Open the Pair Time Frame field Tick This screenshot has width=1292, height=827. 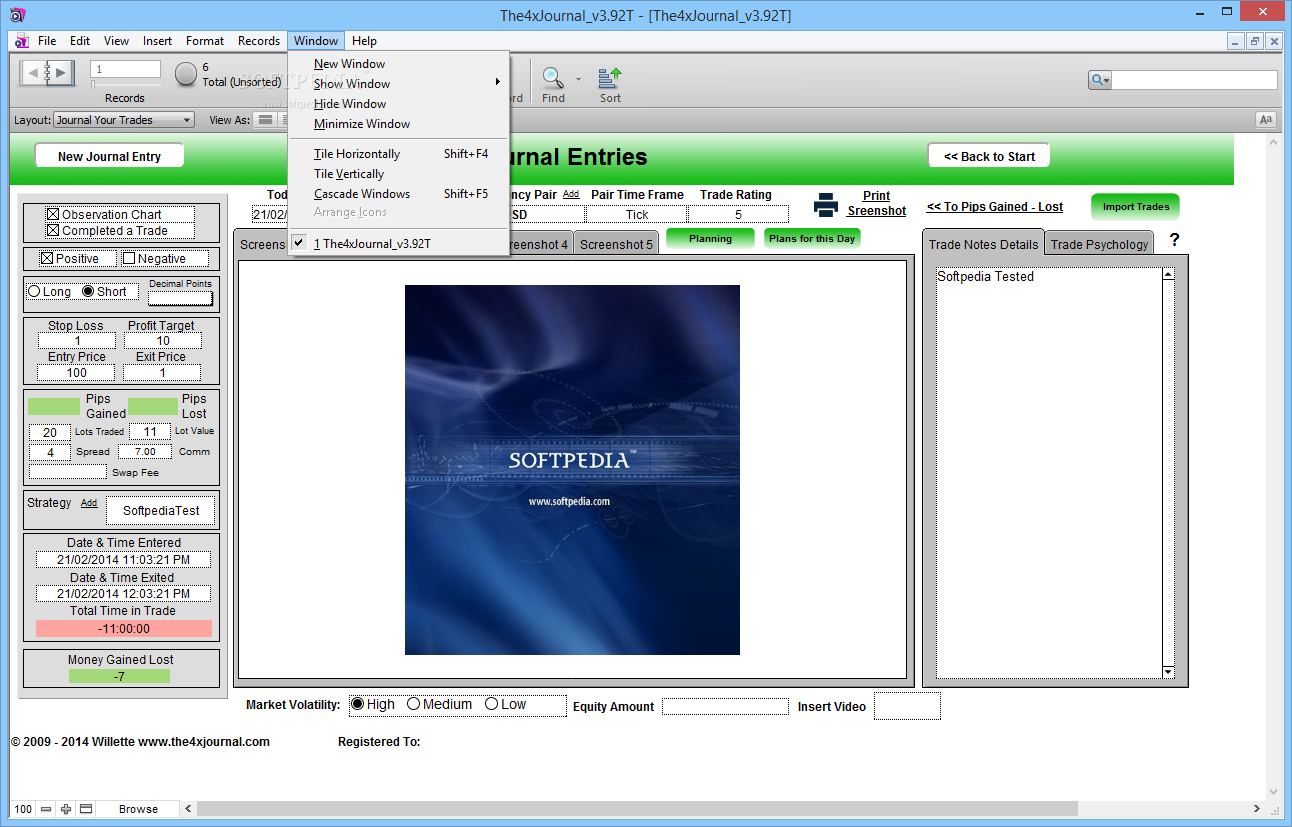637,214
